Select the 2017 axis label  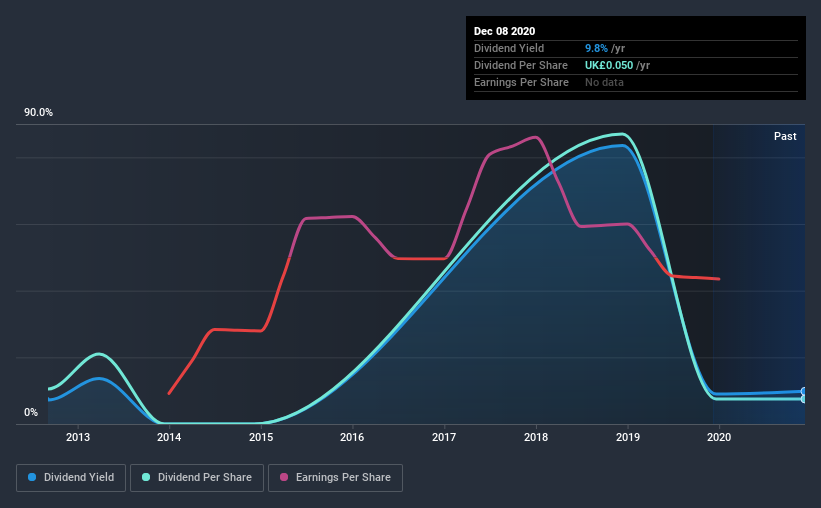(x=444, y=437)
